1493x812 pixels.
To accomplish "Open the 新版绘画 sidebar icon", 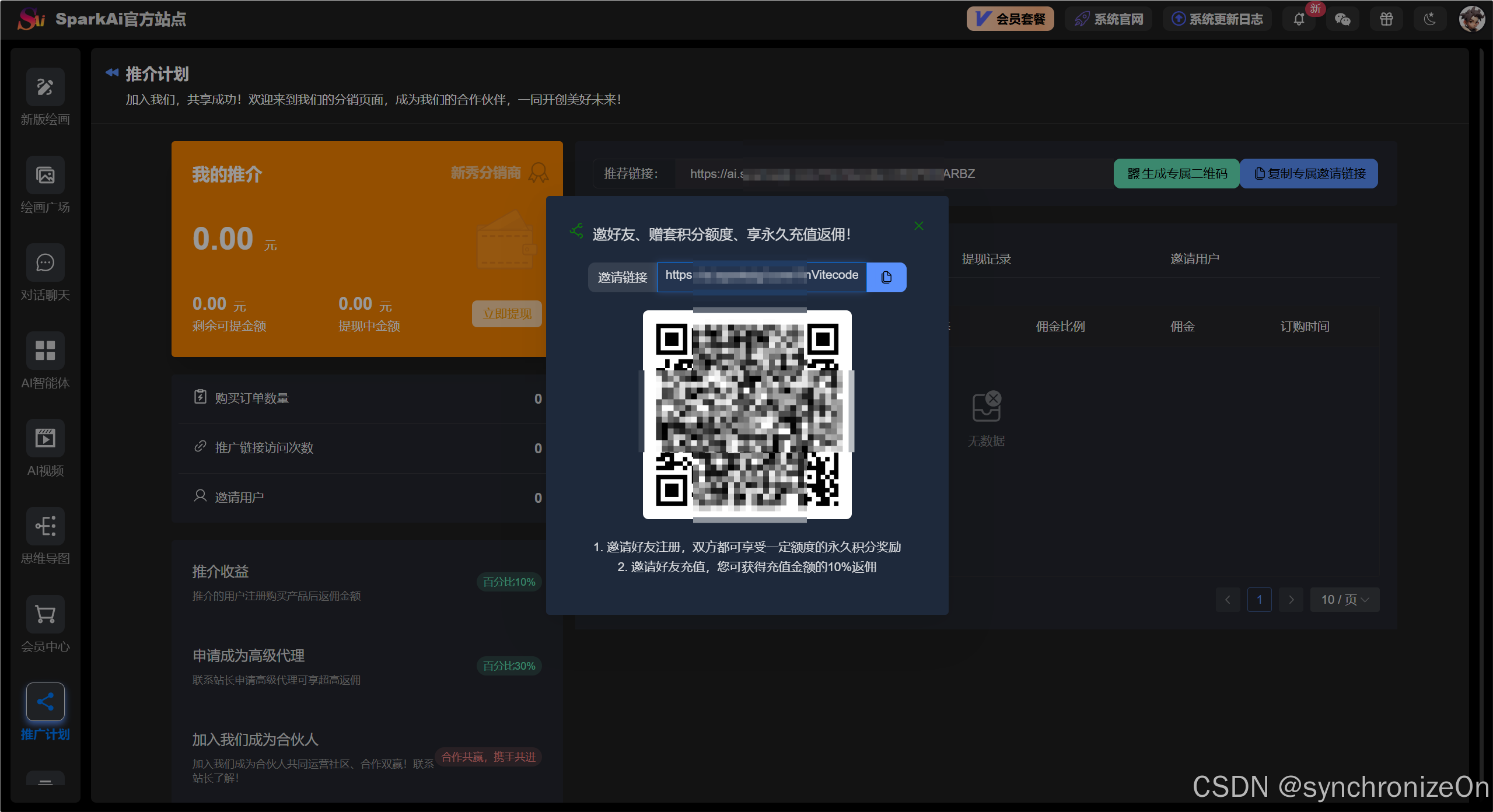I will (45, 87).
